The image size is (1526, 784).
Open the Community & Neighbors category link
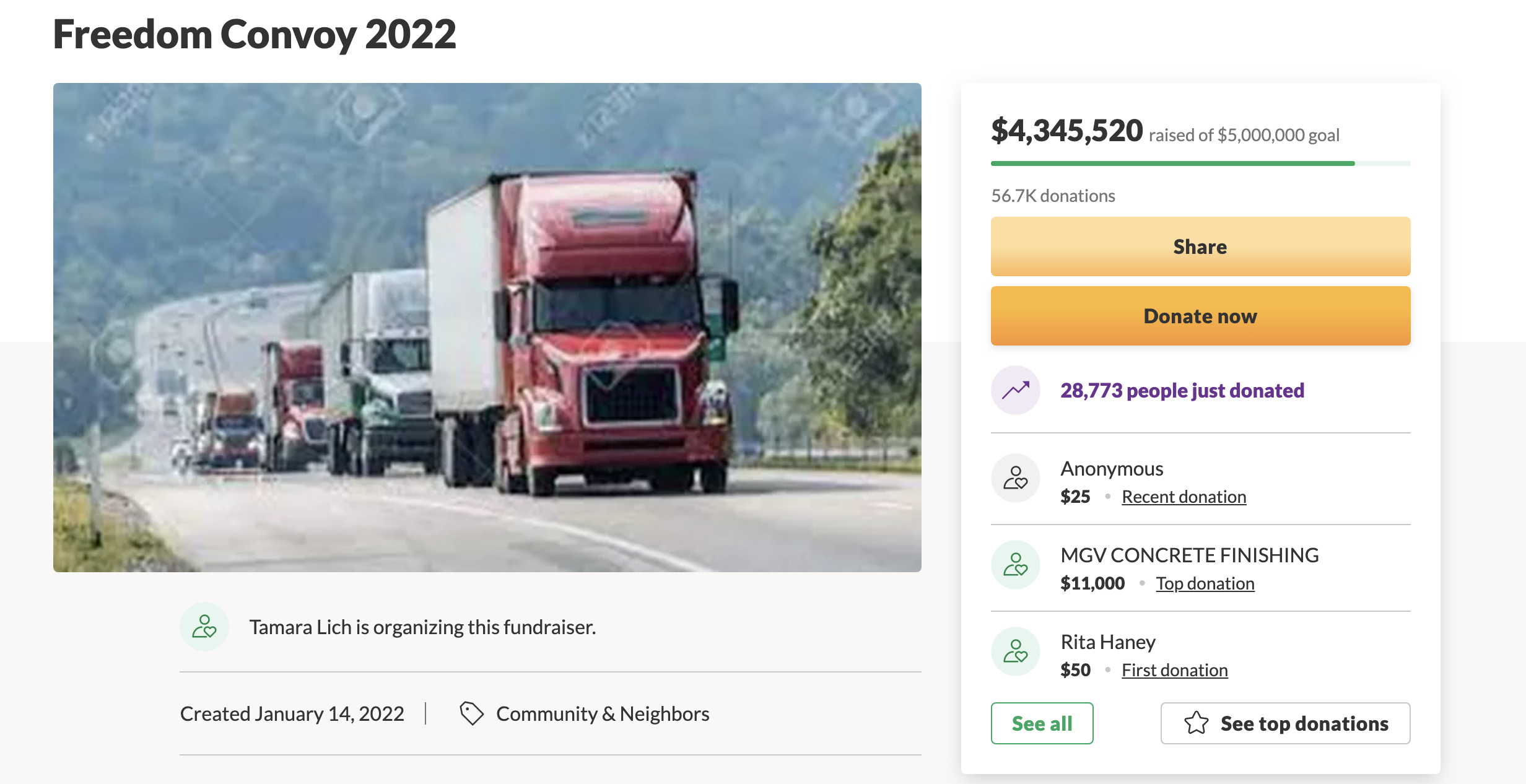pos(602,713)
